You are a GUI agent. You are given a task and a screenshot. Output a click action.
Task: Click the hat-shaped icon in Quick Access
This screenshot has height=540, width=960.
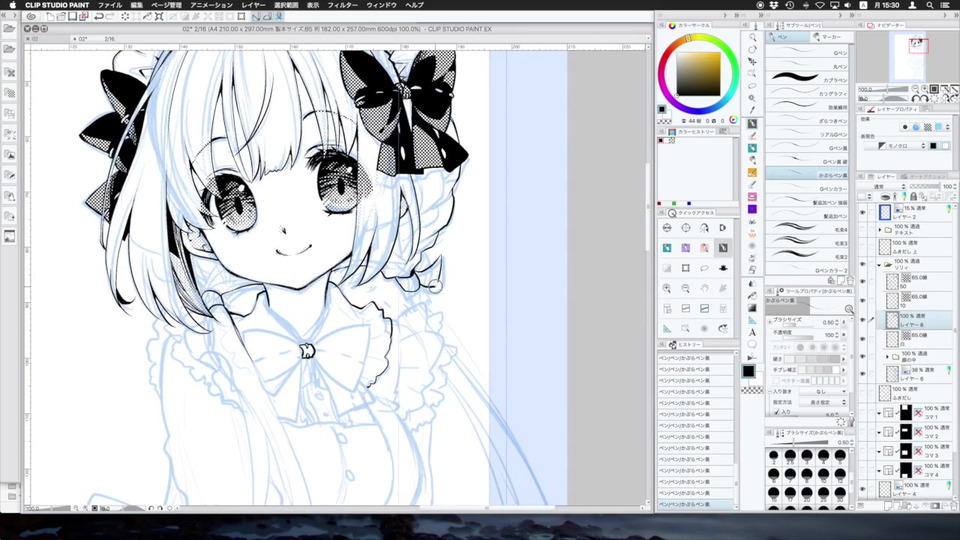(x=723, y=268)
